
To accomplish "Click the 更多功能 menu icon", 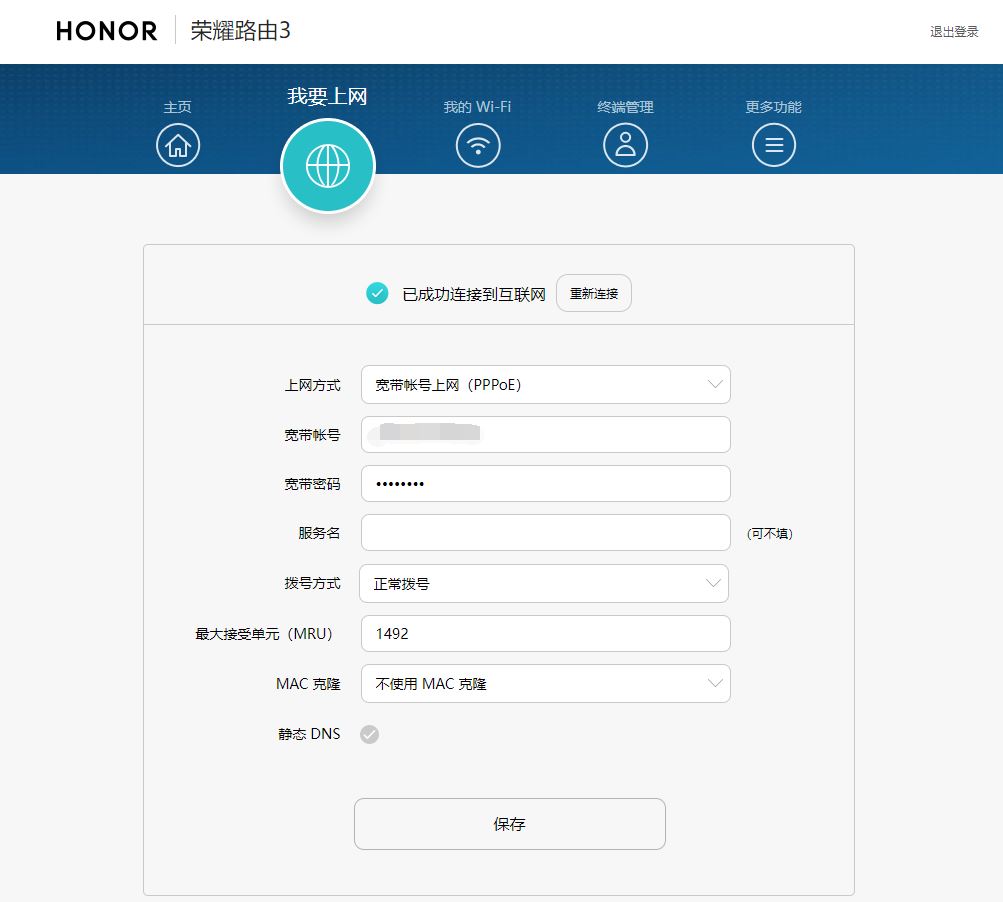I will click(773, 144).
